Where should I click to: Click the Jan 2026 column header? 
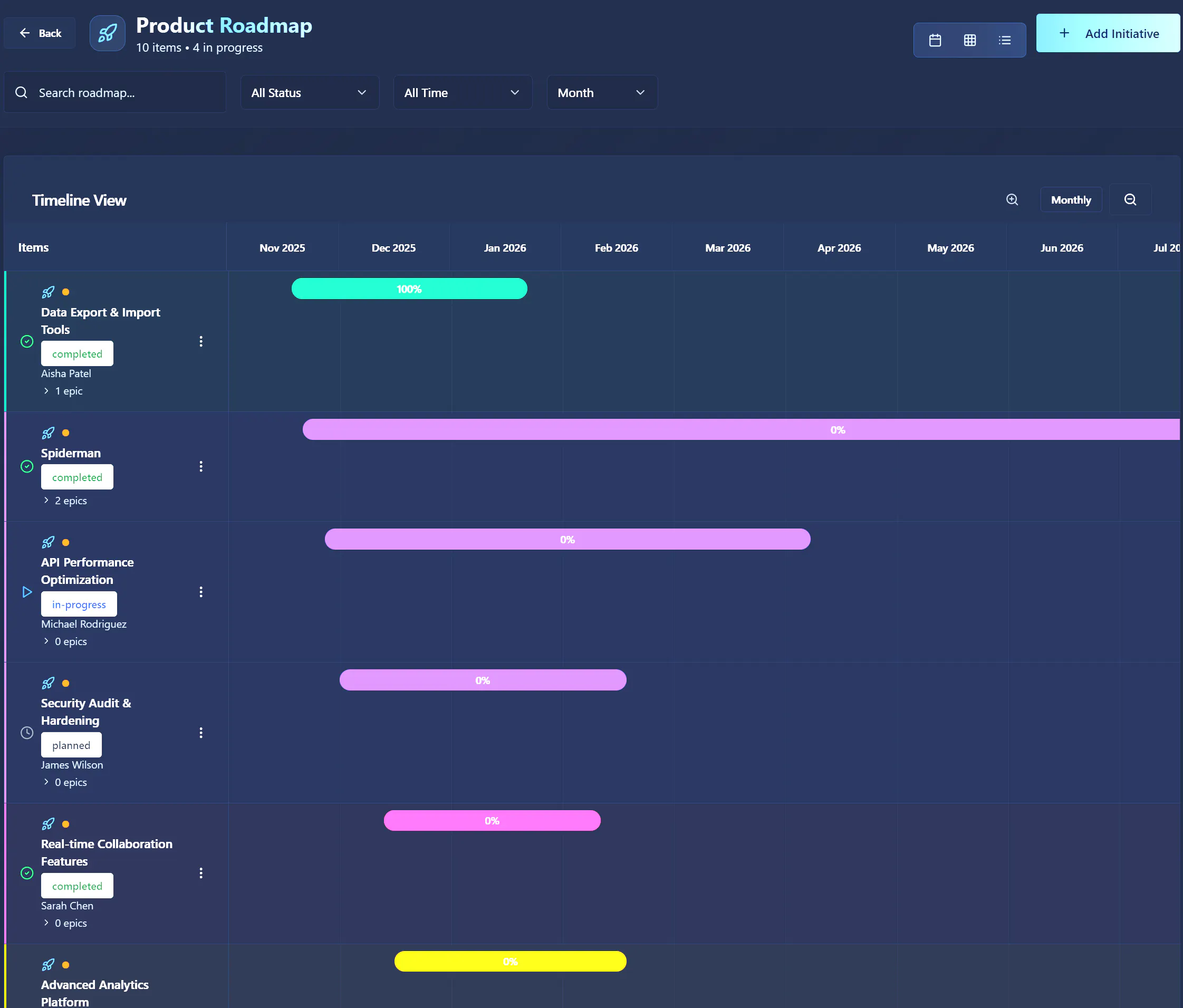click(x=505, y=248)
